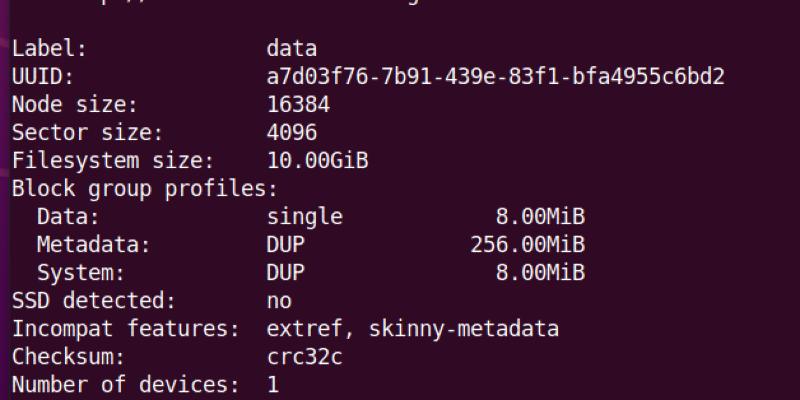800x400 pixels.
Task: Click the Number of devices value 1
Action: 273,384
